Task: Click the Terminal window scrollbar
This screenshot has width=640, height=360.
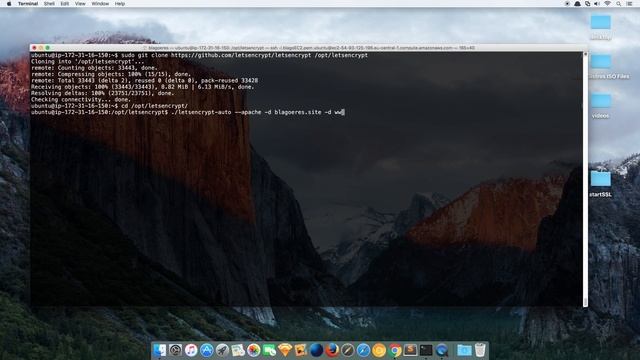Action: point(585,179)
